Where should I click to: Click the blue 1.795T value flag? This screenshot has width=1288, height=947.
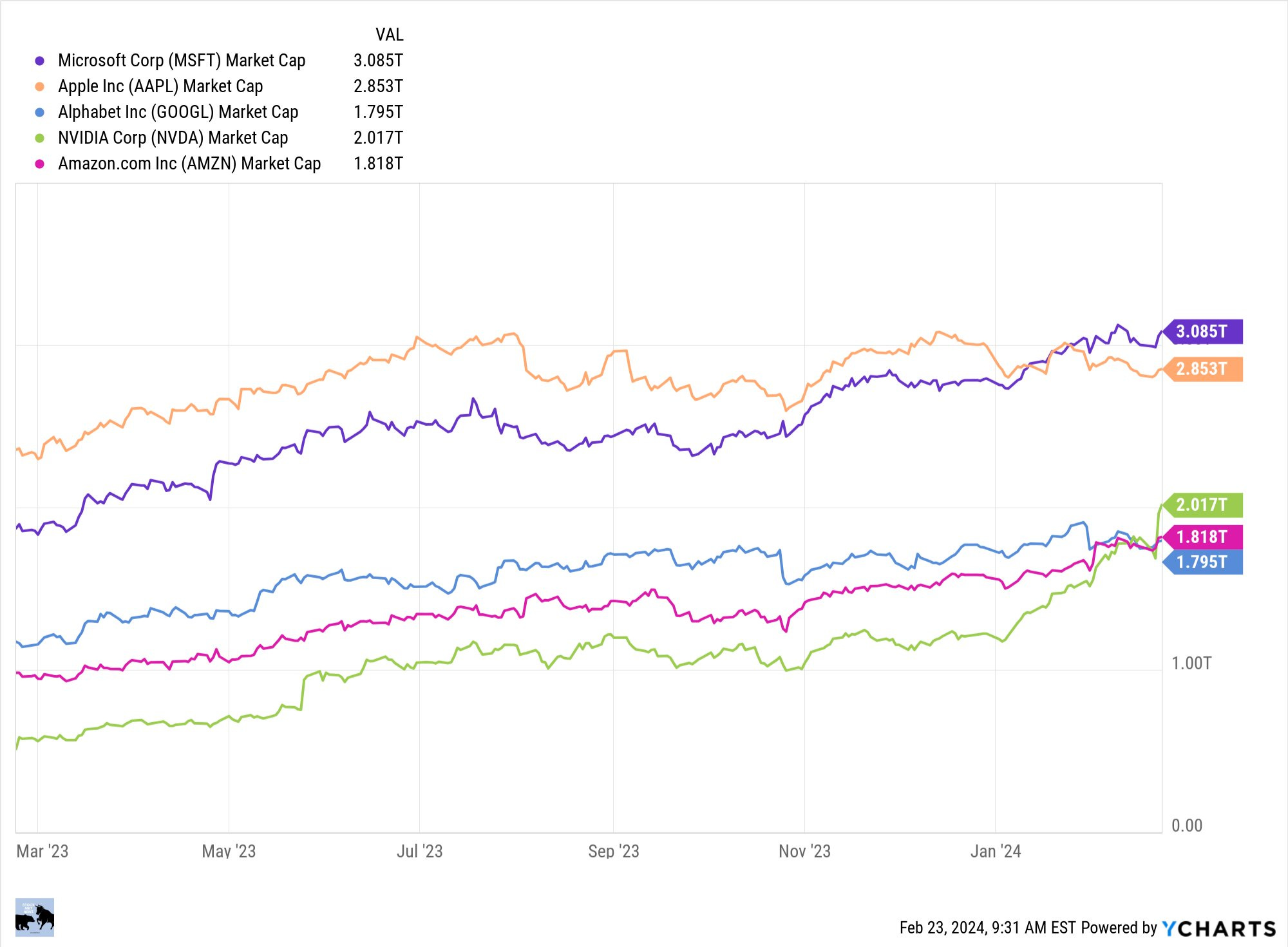(1203, 562)
